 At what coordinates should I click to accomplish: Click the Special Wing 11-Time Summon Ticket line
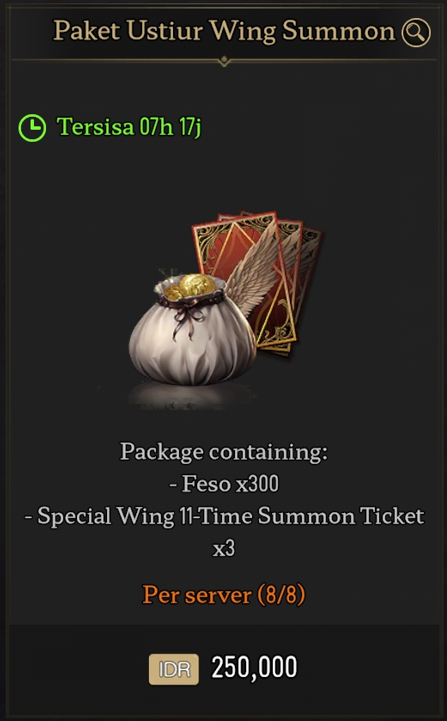pyautogui.click(x=224, y=516)
